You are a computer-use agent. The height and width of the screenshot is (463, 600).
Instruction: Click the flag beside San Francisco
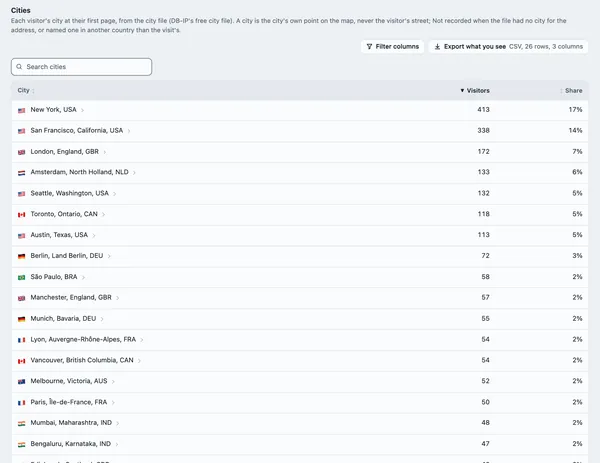click(x=21, y=131)
